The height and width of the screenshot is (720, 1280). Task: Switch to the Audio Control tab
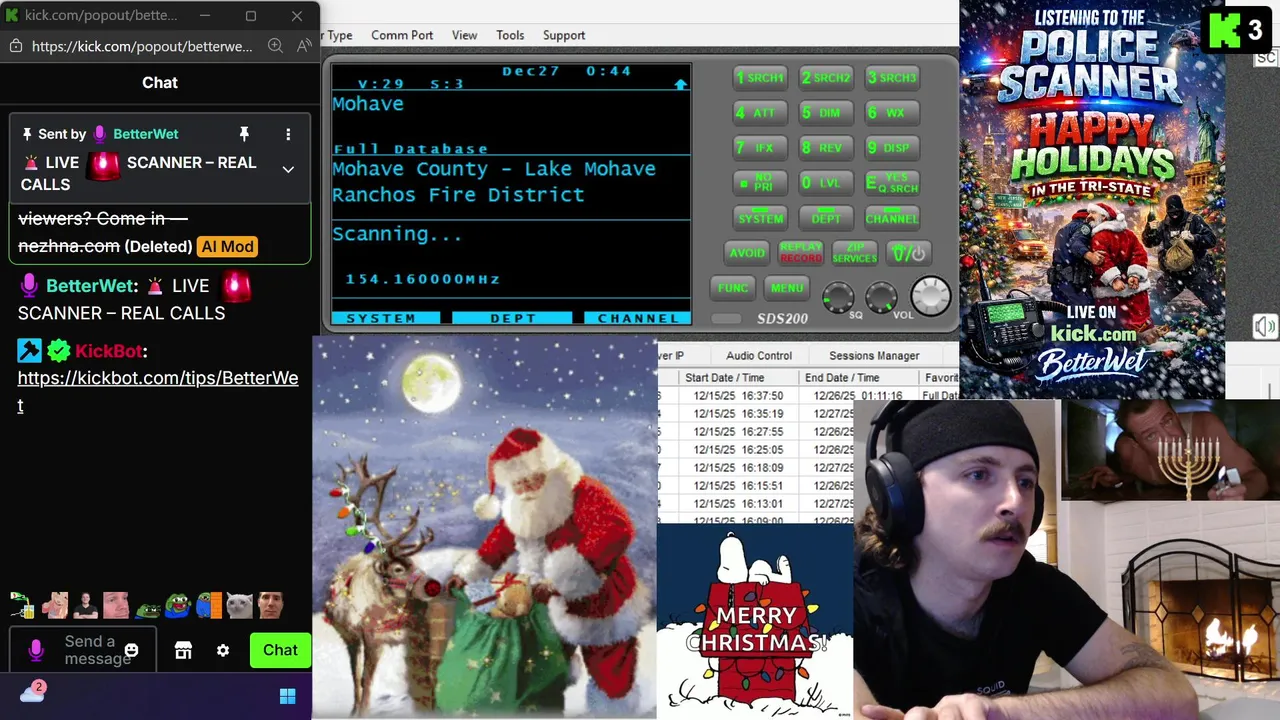coord(759,355)
